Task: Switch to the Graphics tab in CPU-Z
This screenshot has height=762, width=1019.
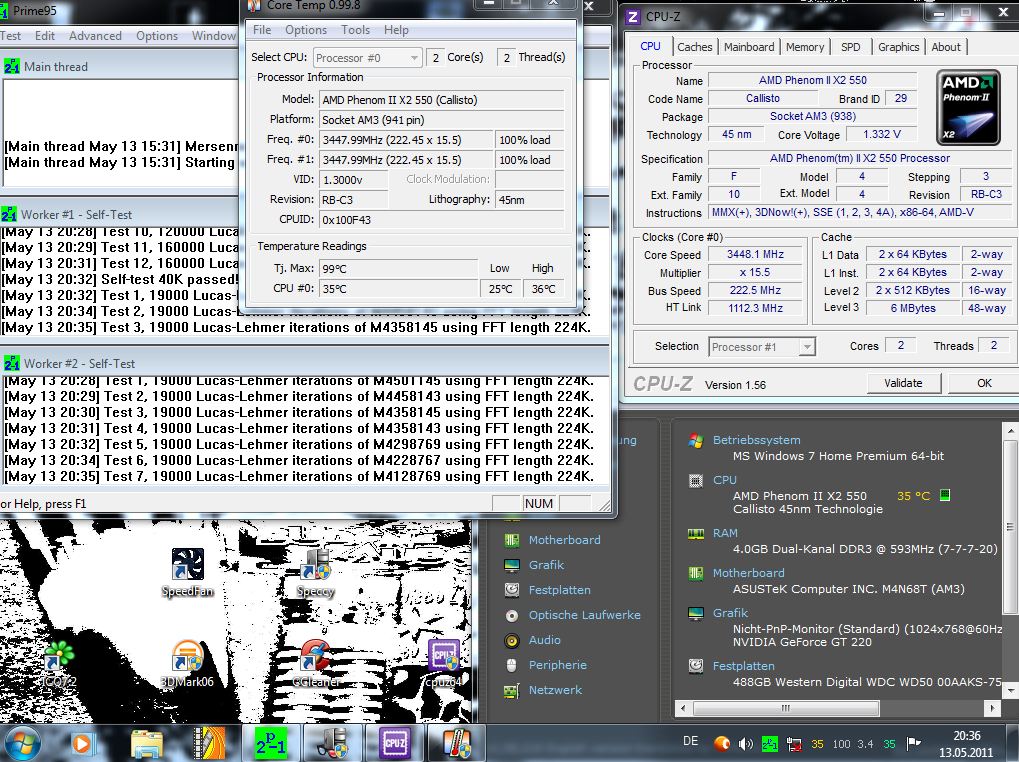Action: click(898, 47)
